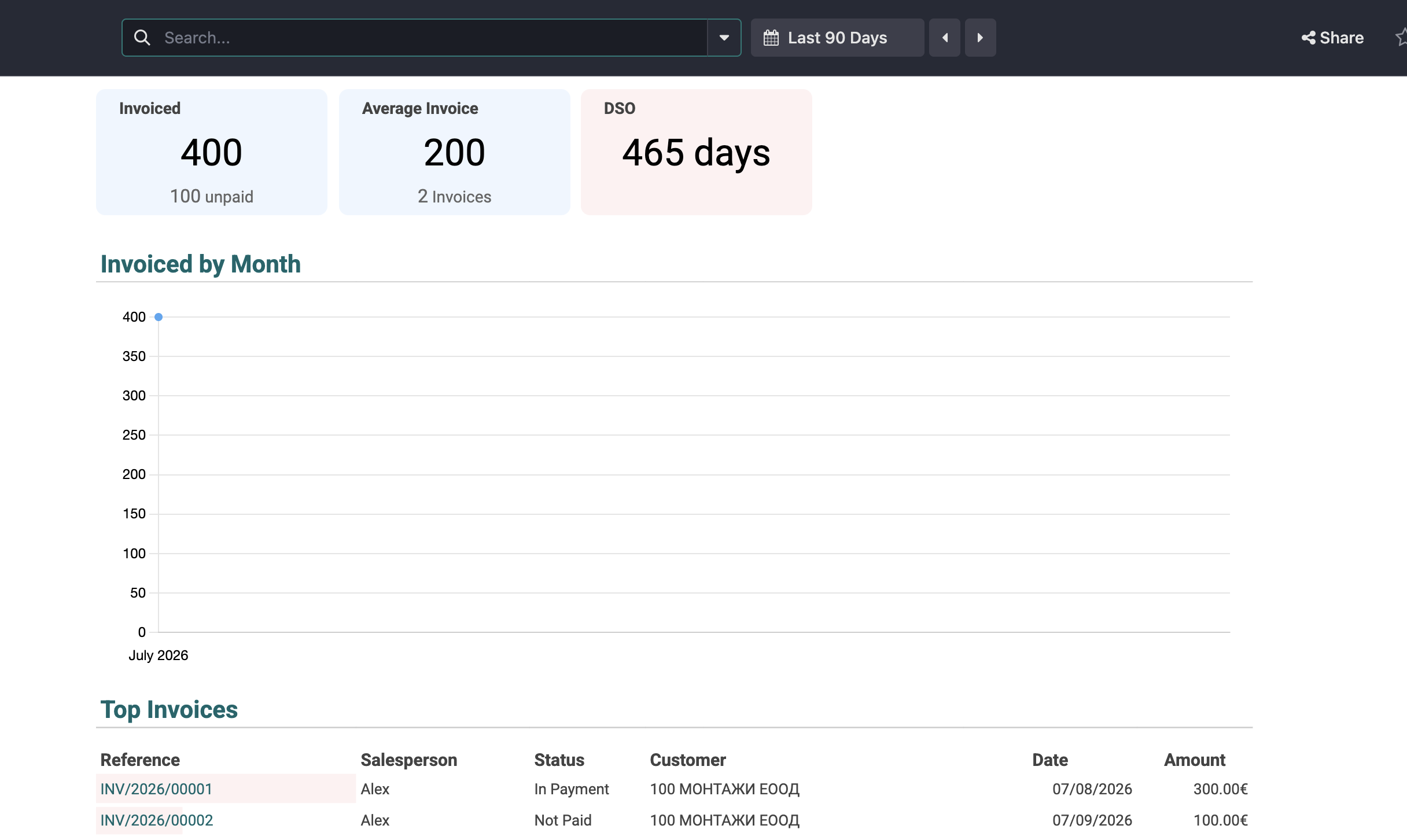Screen dimensions: 1407x840
Task: Click the July 2026 axis label
Action: (x=159, y=655)
